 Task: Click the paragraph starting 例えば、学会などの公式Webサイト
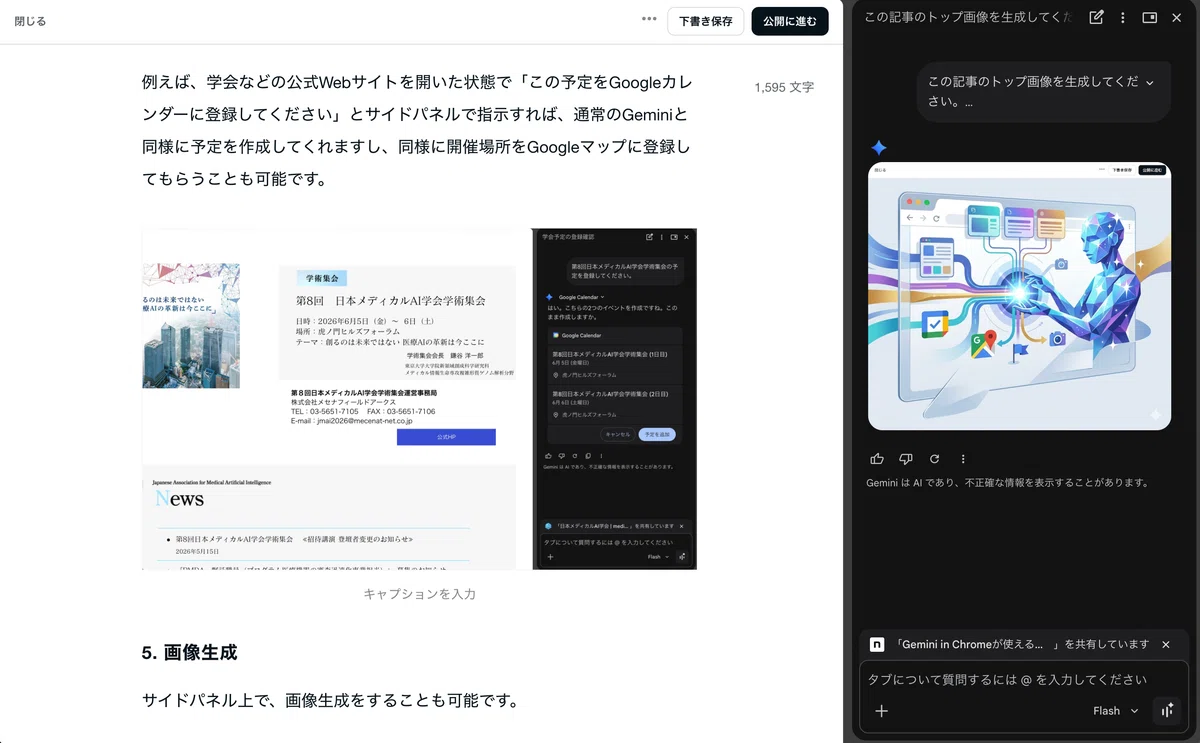click(x=417, y=131)
